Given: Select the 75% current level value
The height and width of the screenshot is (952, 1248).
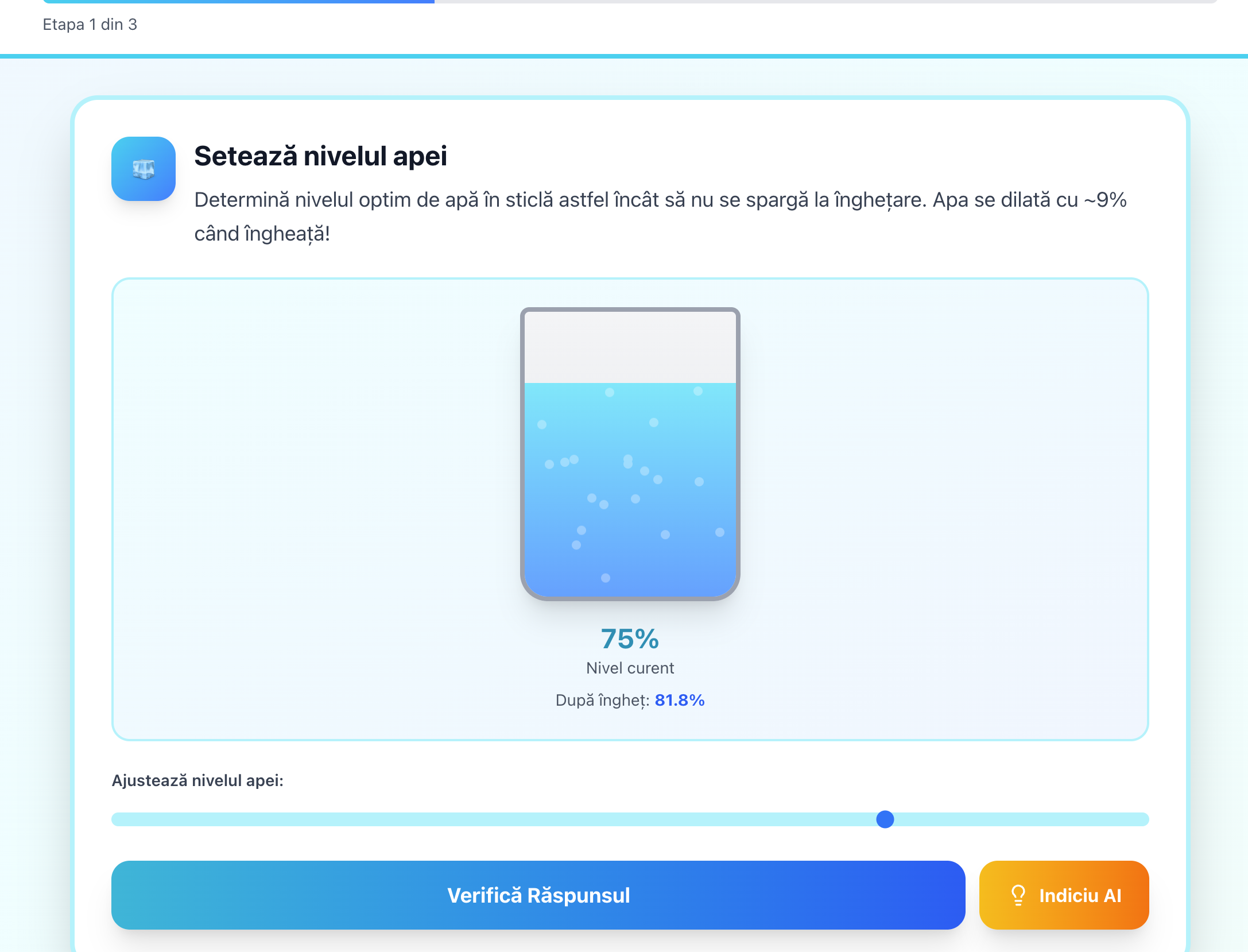Looking at the screenshot, I should coord(630,639).
